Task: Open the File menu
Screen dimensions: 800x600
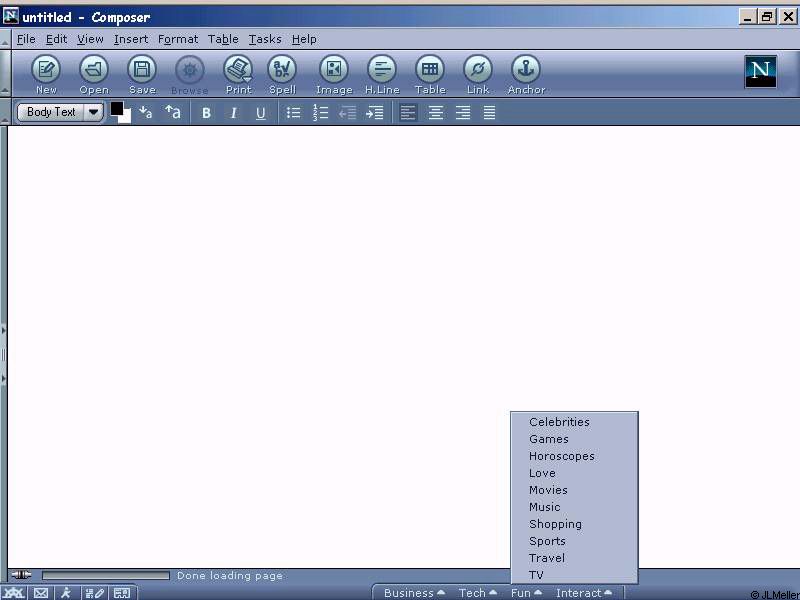Action: tap(26, 39)
